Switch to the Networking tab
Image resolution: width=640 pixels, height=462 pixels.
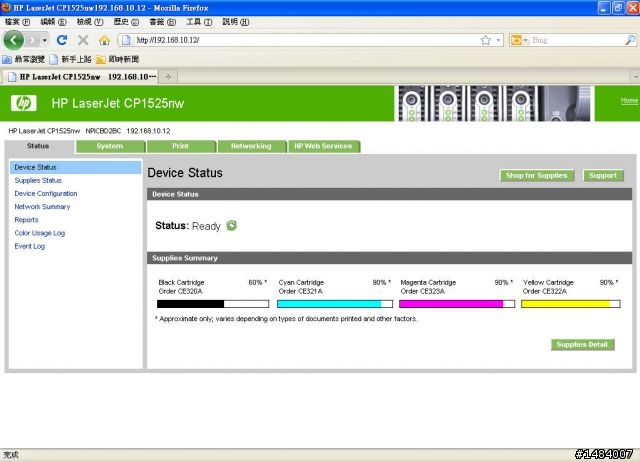point(251,146)
